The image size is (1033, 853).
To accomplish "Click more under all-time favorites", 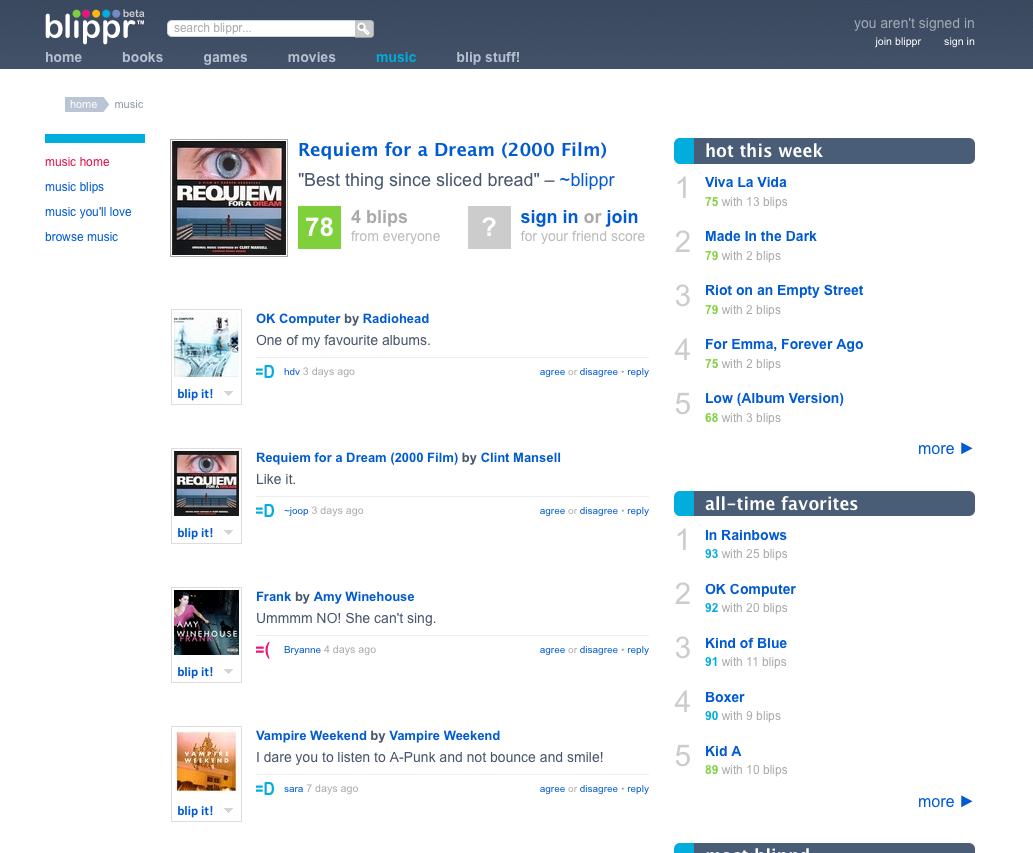I will click(936, 802).
